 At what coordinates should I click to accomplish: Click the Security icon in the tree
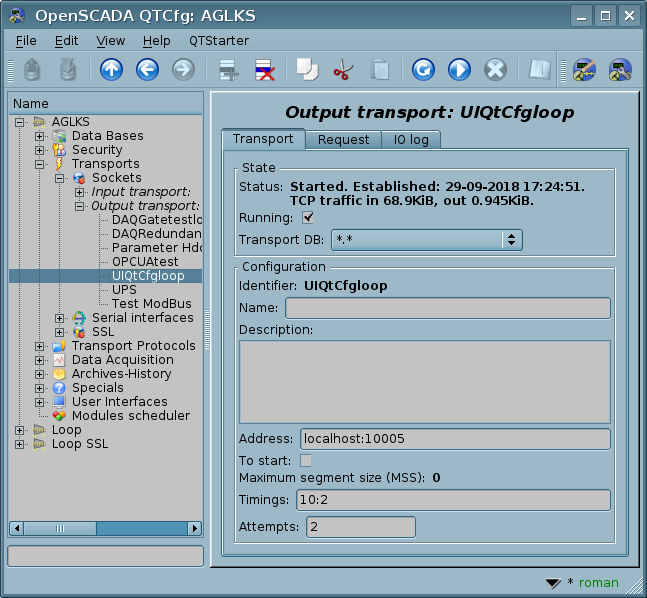[x=59, y=150]
